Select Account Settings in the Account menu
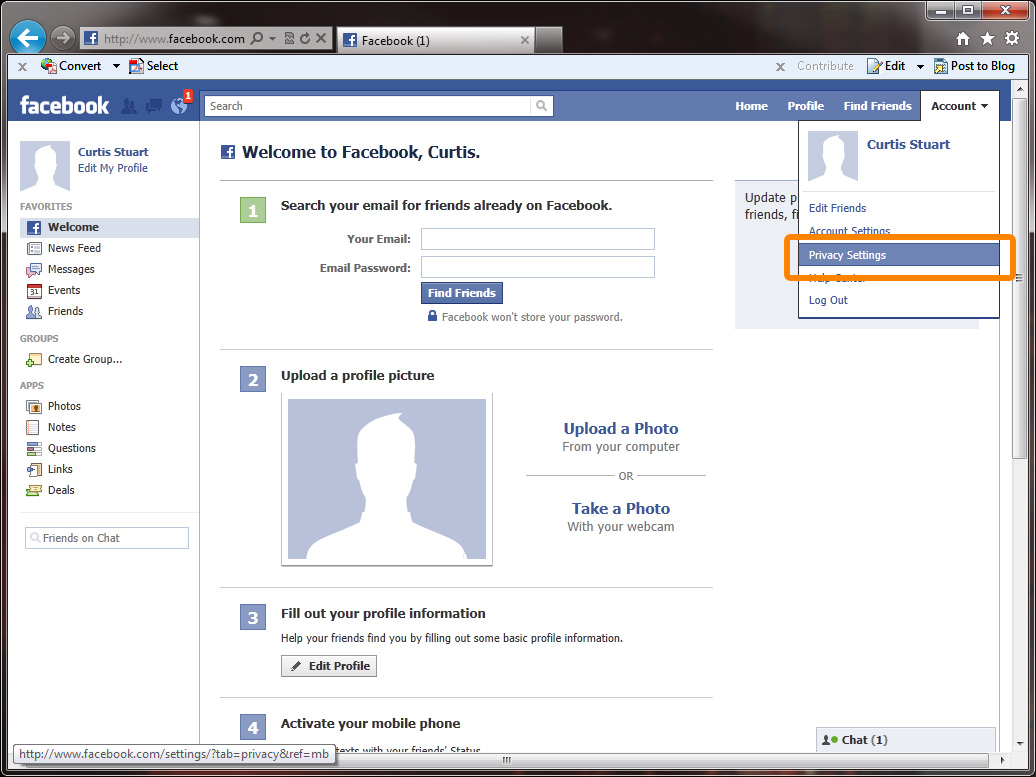The width and height of the screenshot is (1036, 777). pos(849,231)
